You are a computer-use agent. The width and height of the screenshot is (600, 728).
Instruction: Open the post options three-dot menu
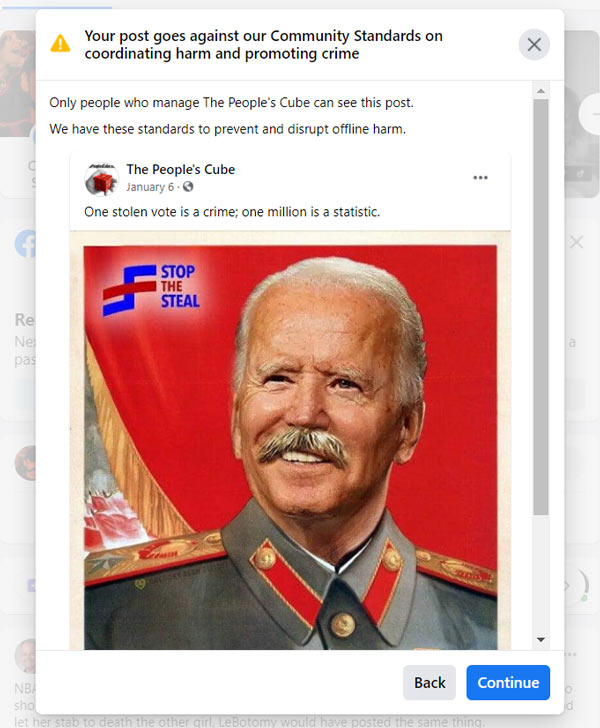click(480, 177)
